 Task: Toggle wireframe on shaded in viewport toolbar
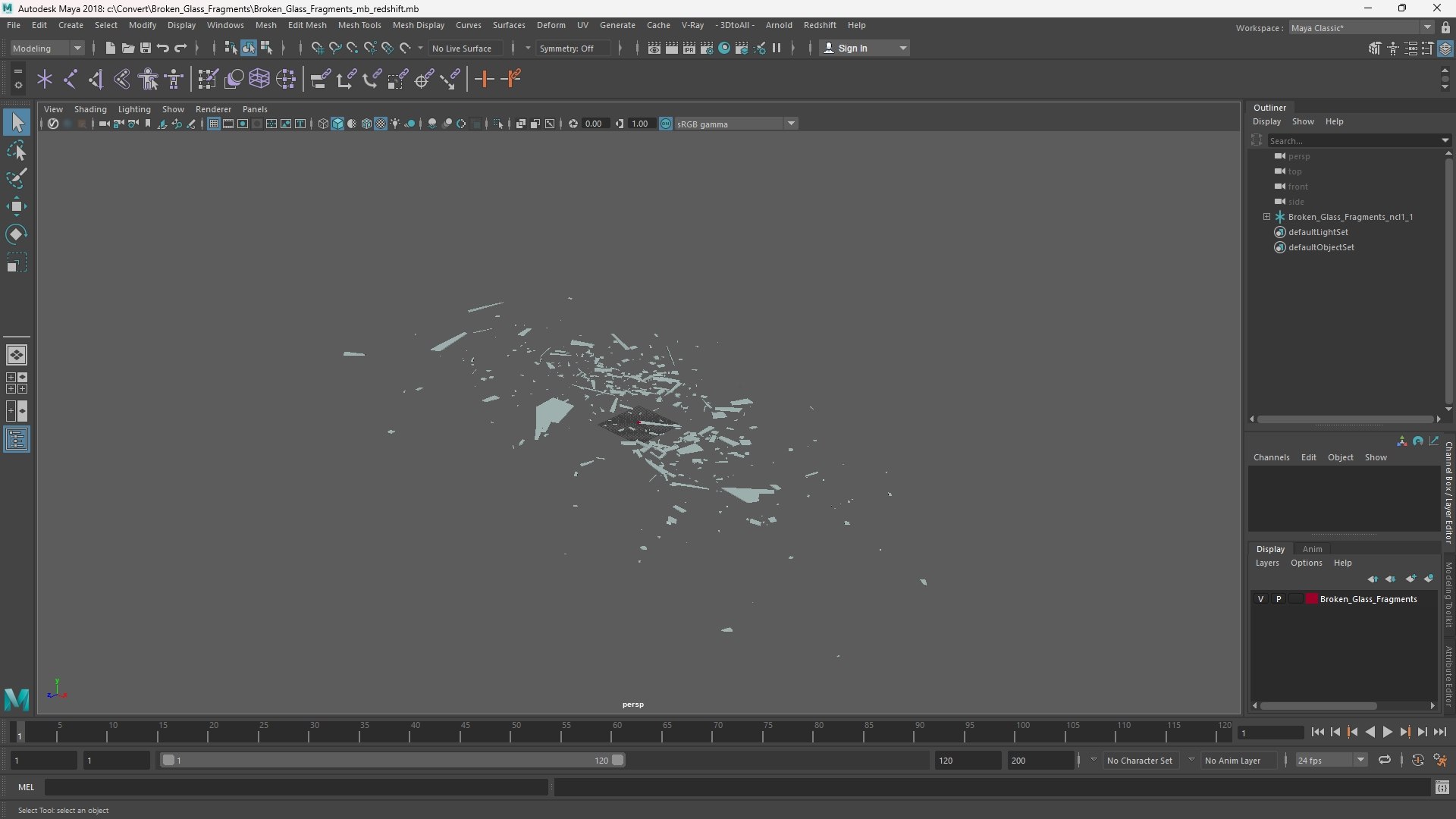(366, 124)
